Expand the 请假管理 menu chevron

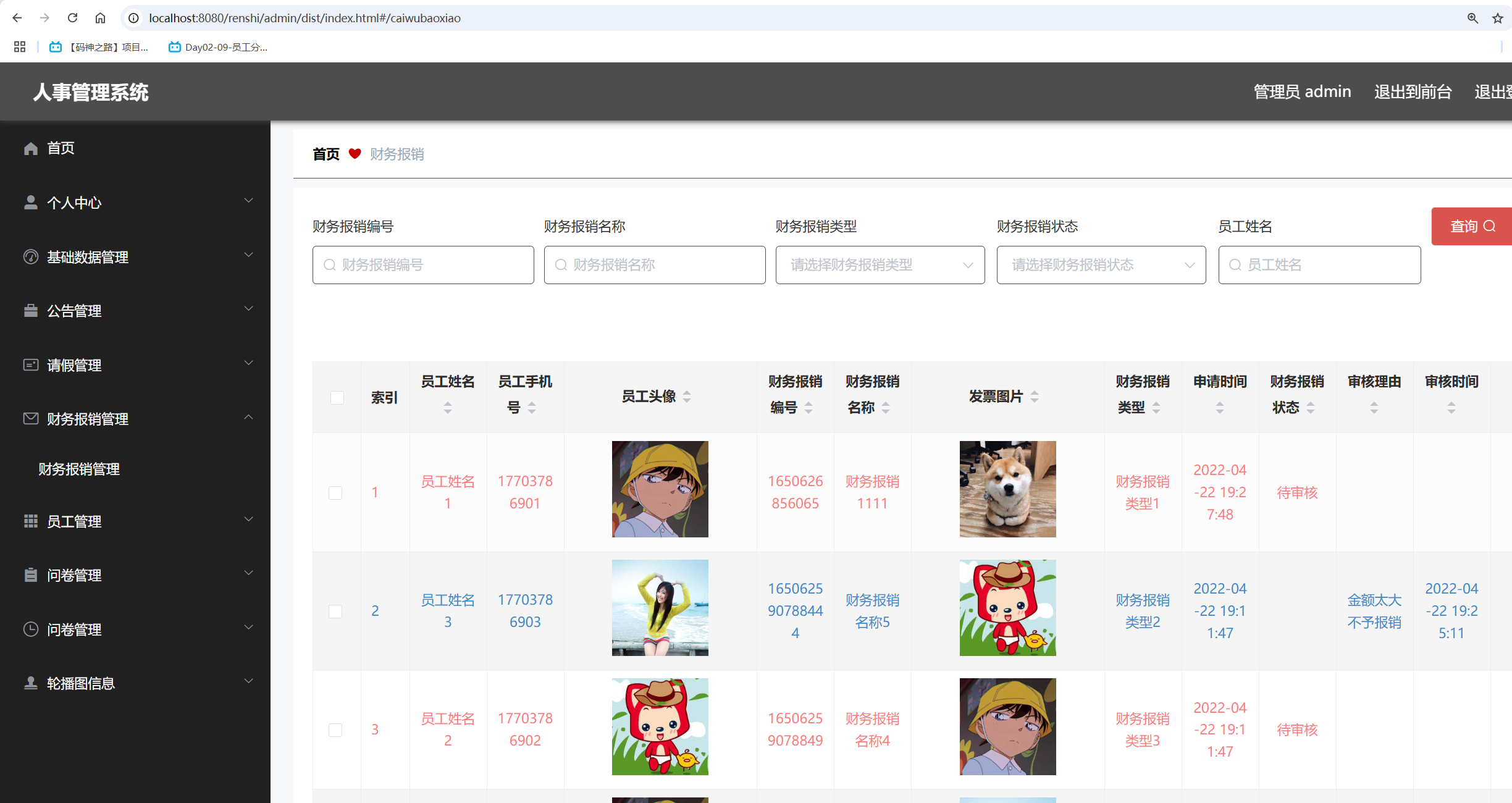249,363
